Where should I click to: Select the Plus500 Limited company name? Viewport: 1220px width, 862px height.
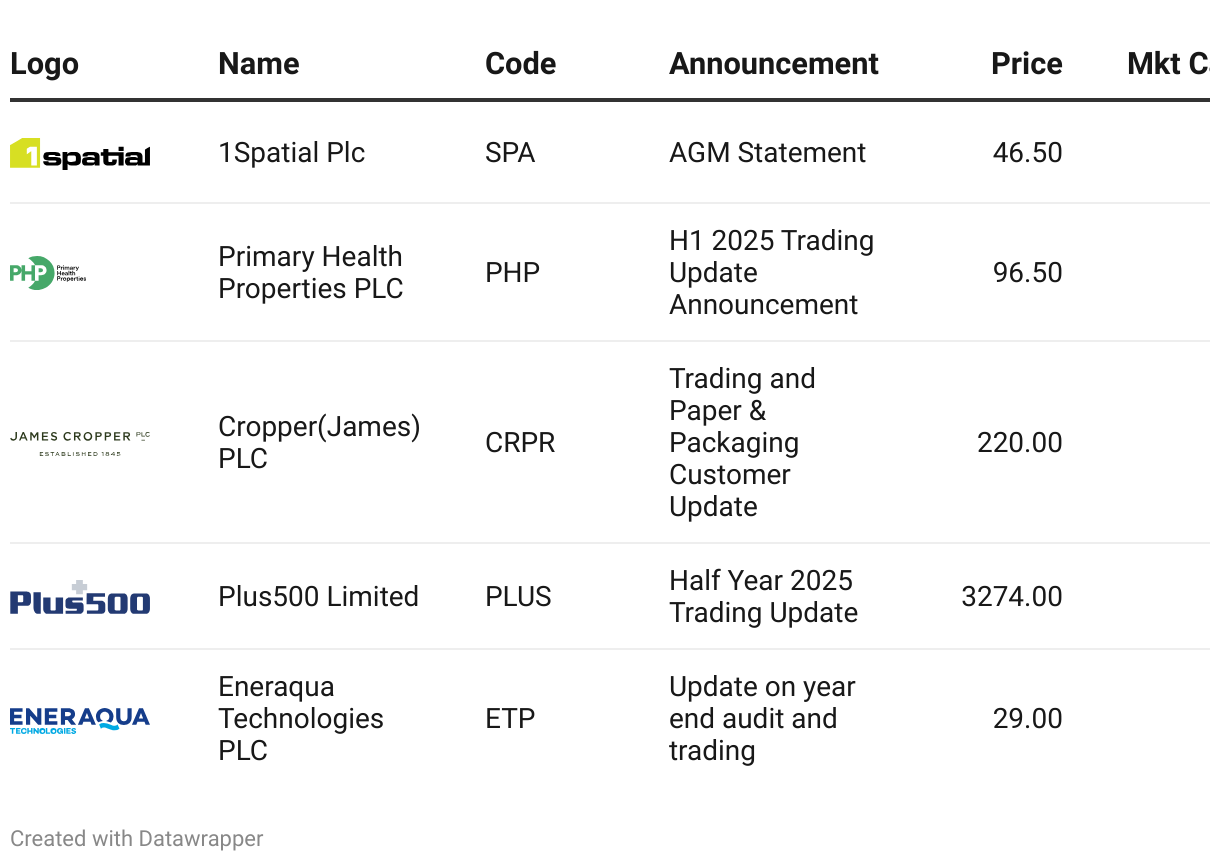coord(318,597)
